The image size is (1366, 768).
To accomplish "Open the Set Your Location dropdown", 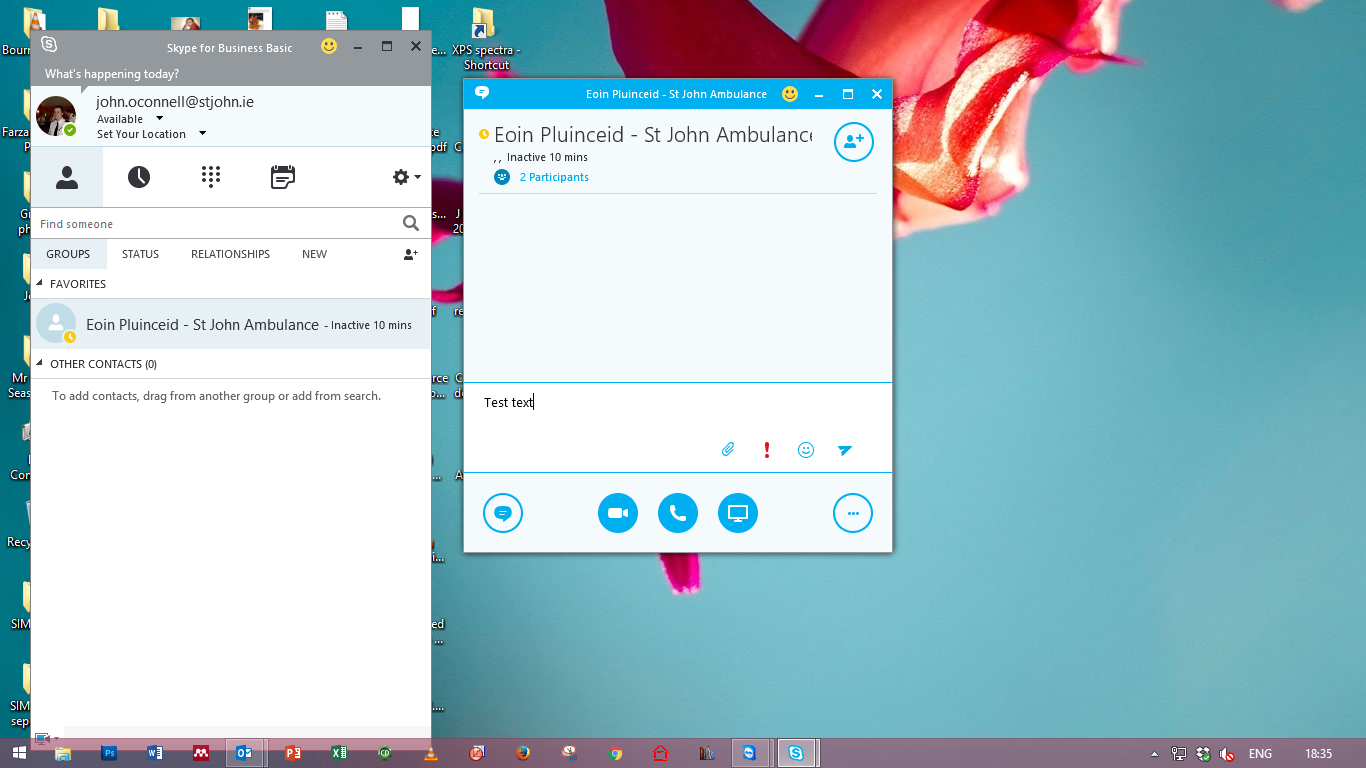I will click(202, 134).
